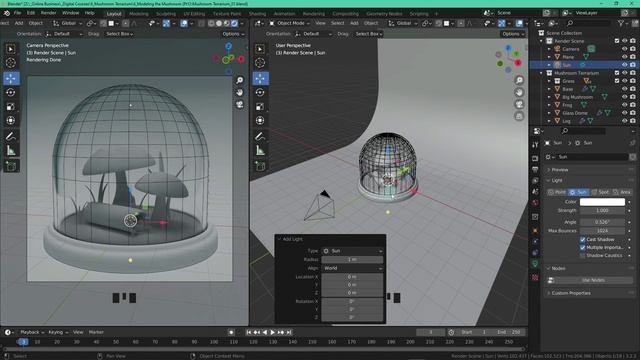The height and width of the screenshot is (360, 640).
Task: Select the Select Box tool in right viewport
Action: (260, 49)
